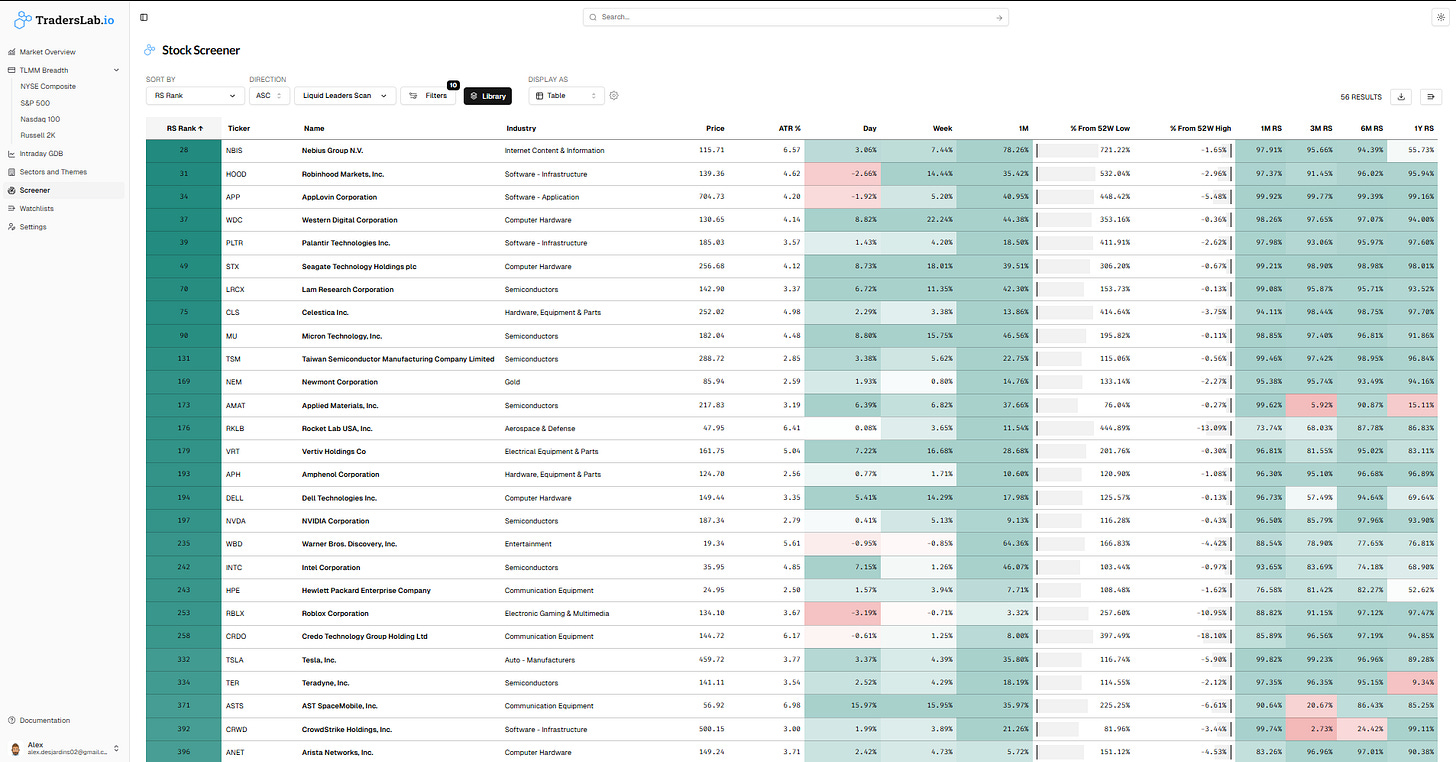Image resolution: width=1456 pixels, height=762 pixels.
Task: Open NYSE Composite breadth page
Action: click(48, 86)
